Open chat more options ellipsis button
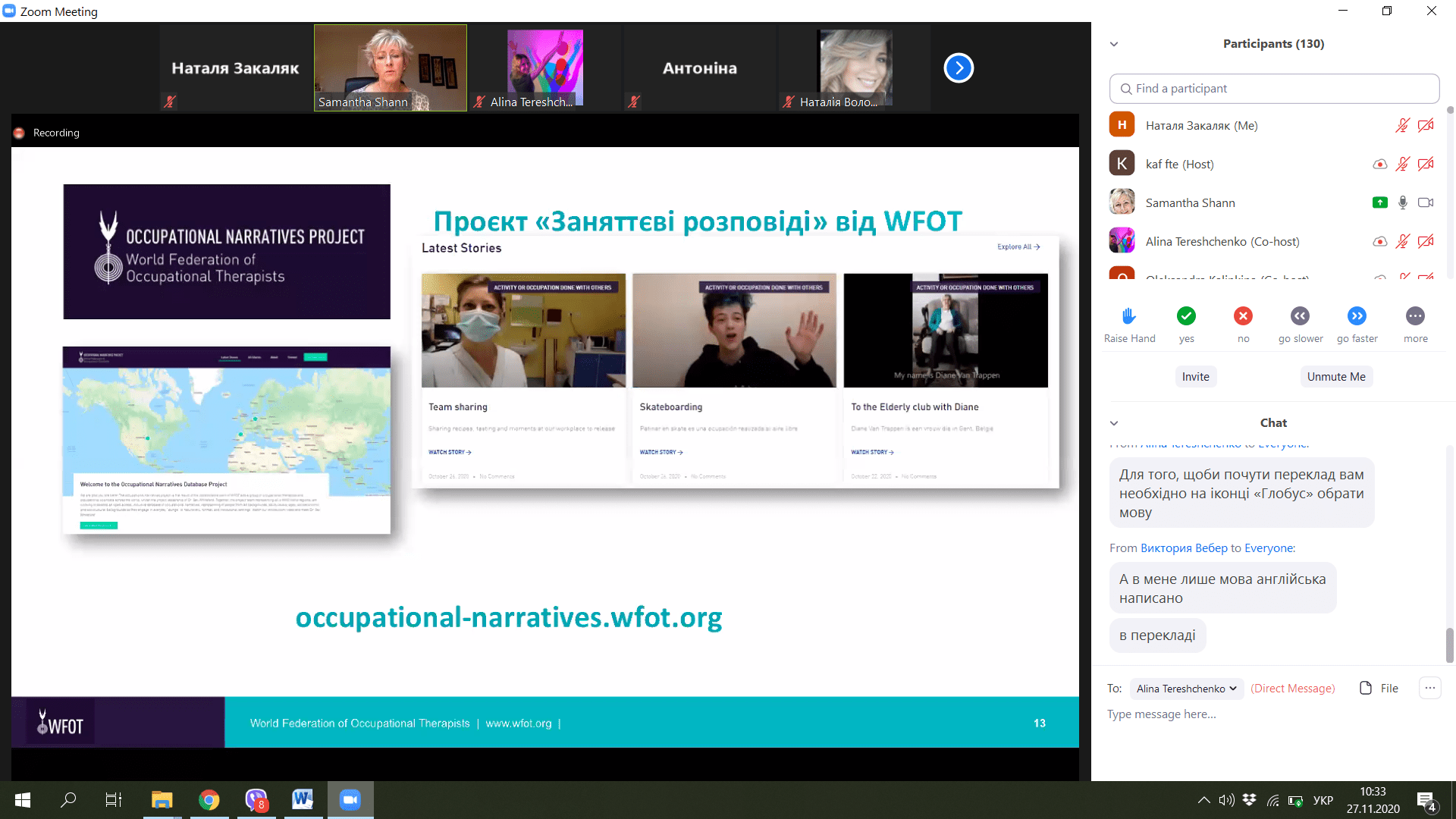The height and width of the screenshot is (819, 1456). coord(1429,688)
